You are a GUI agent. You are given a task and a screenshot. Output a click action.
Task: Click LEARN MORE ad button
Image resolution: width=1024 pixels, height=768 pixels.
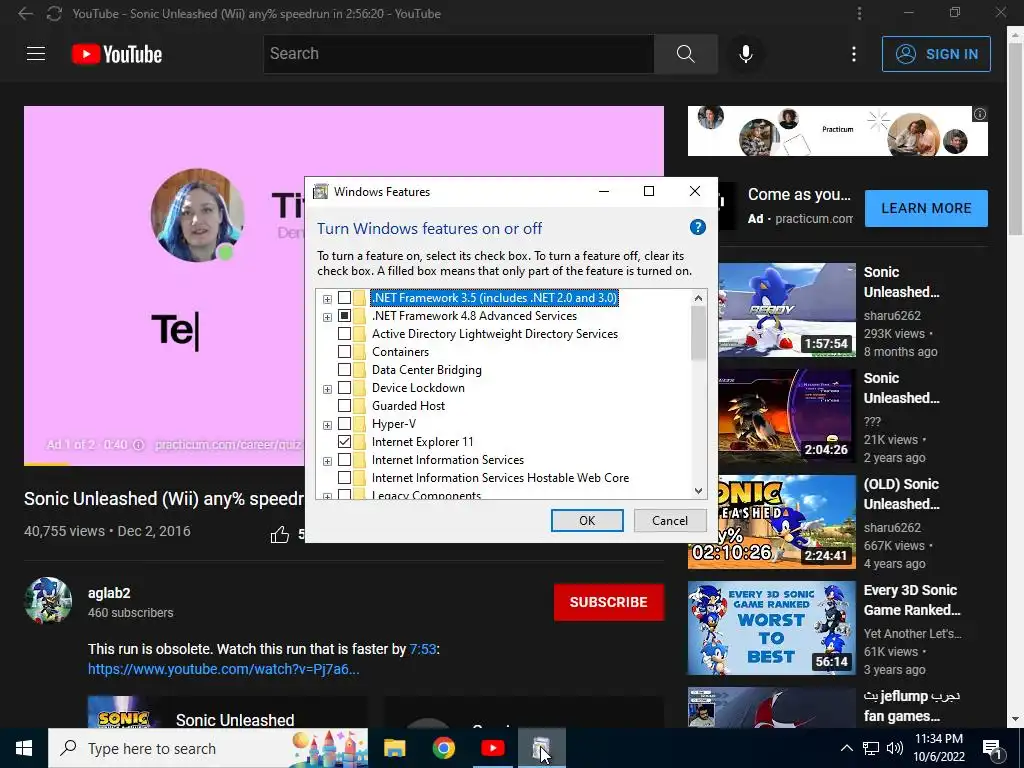[926, 208]
